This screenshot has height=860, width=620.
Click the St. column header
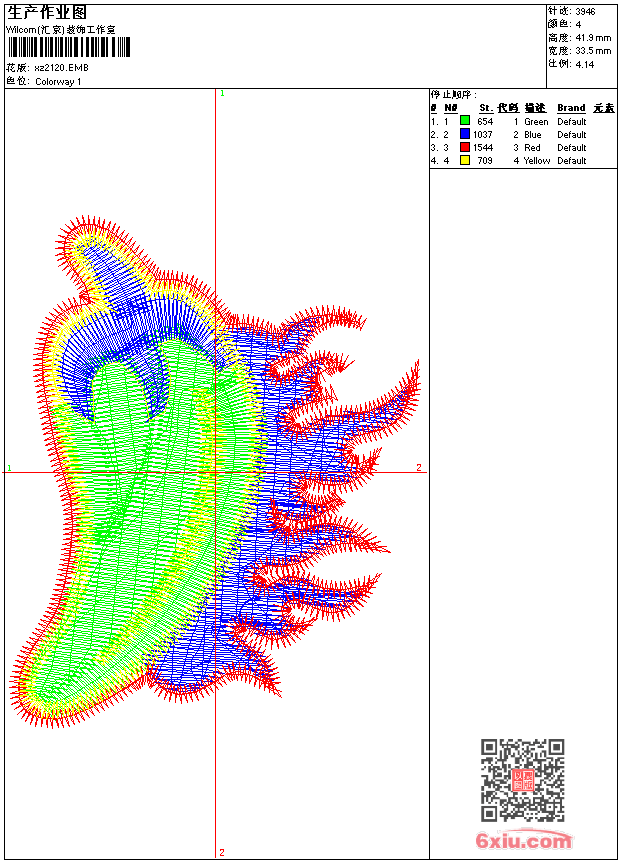[x=485, y=108]
